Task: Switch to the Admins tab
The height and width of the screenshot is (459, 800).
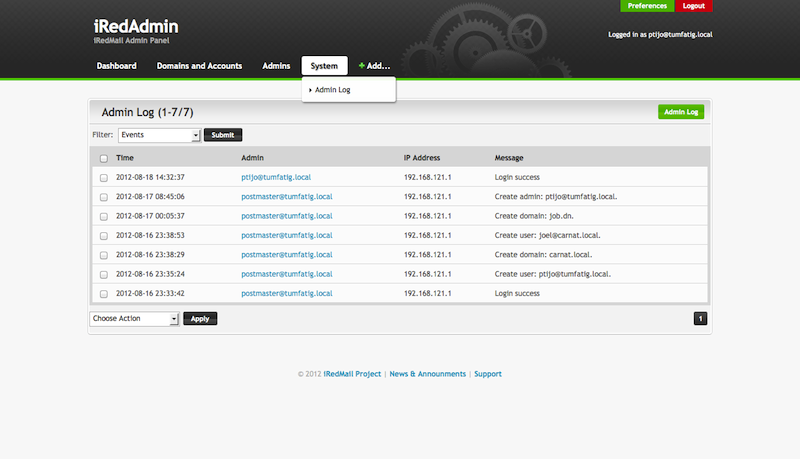Action: coord(276,66)
